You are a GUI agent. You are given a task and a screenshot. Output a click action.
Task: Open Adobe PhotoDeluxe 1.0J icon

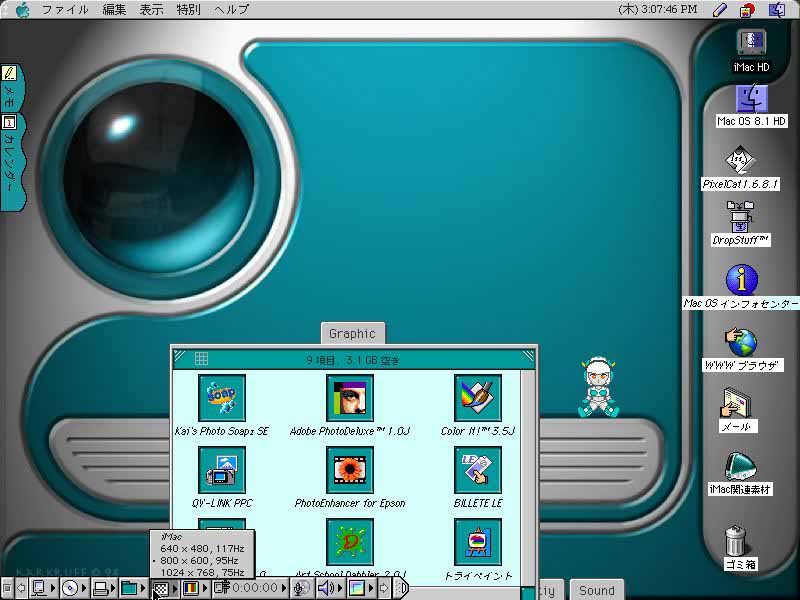pos(349,397)
